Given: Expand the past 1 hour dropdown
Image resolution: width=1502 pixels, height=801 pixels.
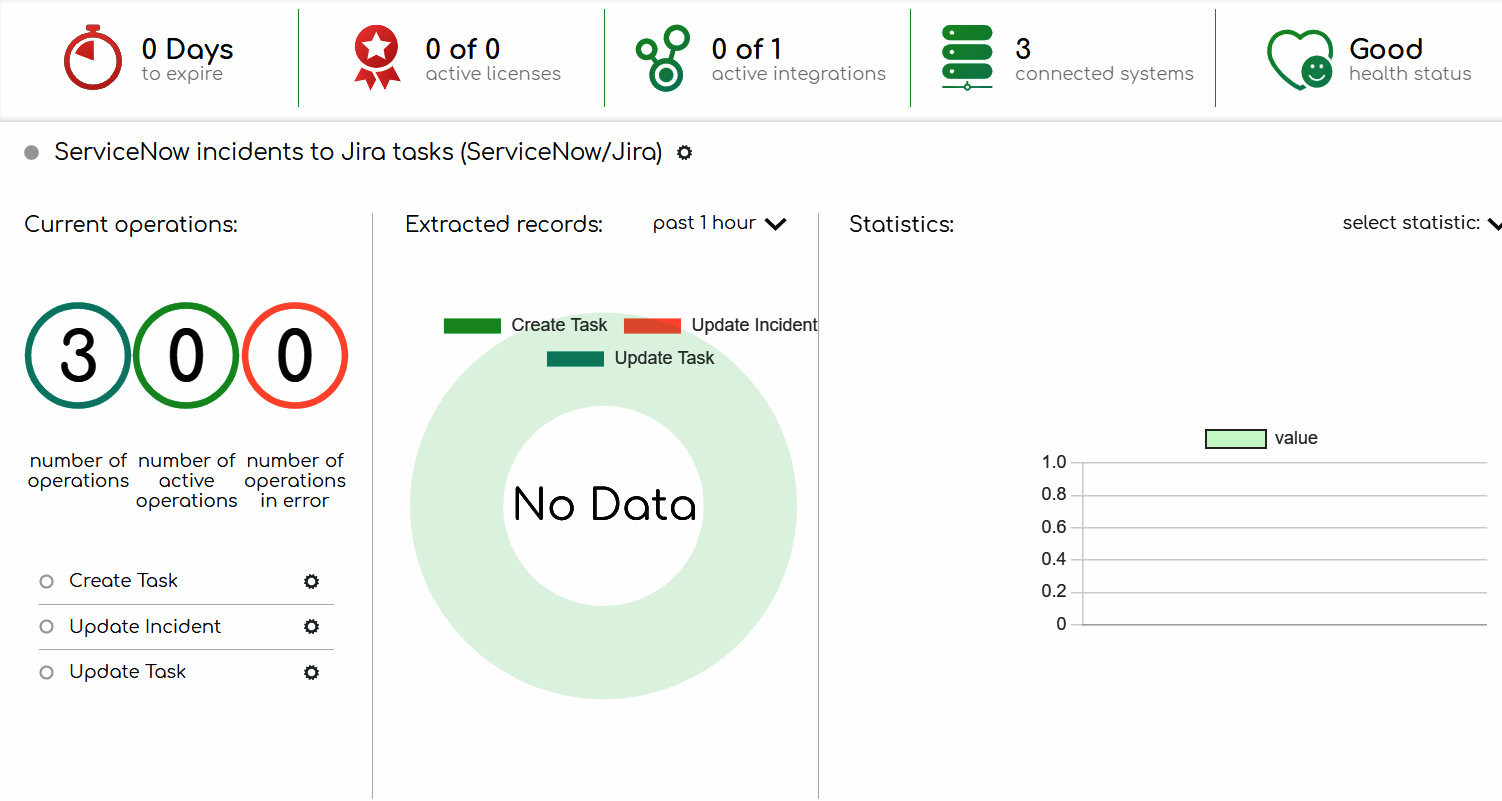Looking at the screenshot, I should coord(719,224).
